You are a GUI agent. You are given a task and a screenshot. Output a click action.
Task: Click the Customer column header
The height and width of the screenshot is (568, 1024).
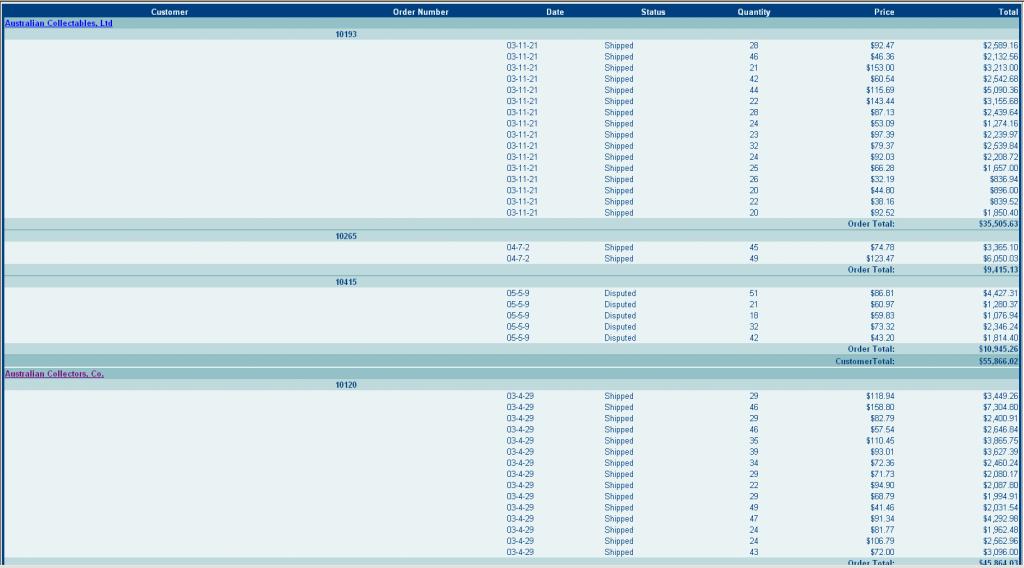[x=169, y=12]
